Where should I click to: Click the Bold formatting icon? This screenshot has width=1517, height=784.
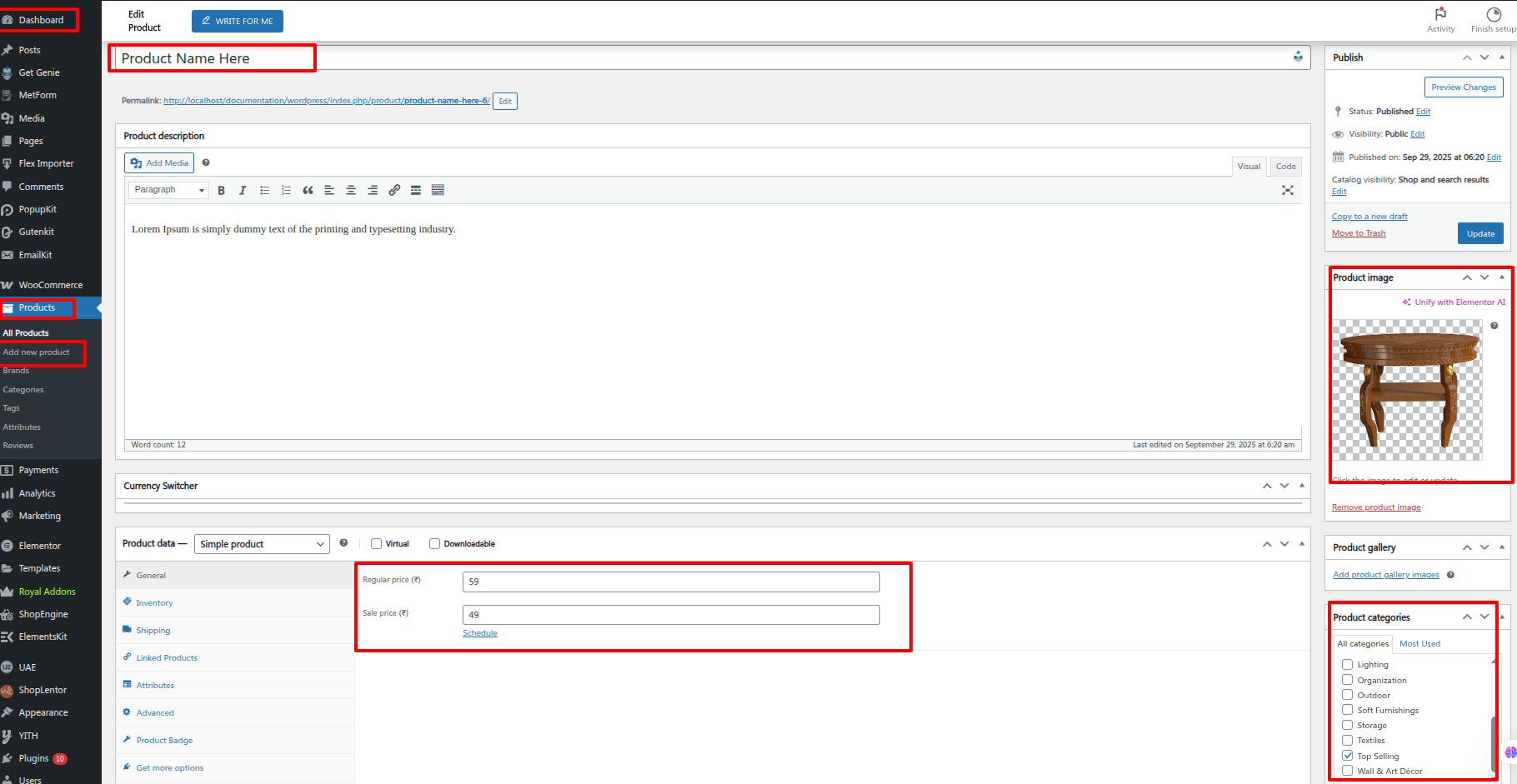coord(221,191)
